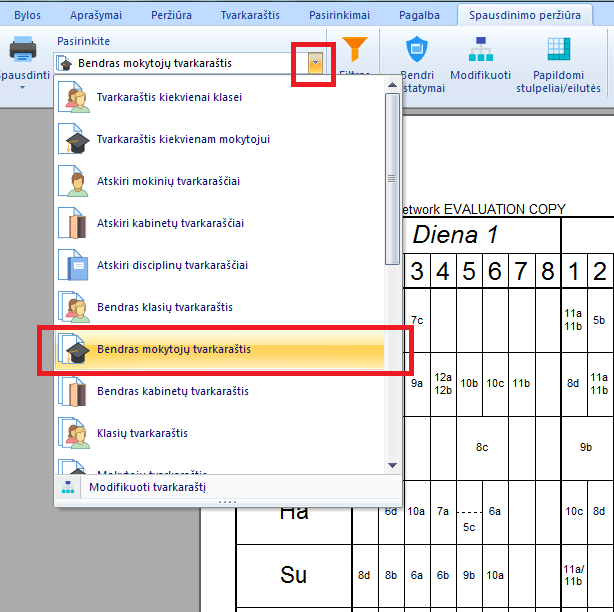Select Bendras klasių tvarkaraštis item
The image size is (614, 612).
(x=165, y=308)
